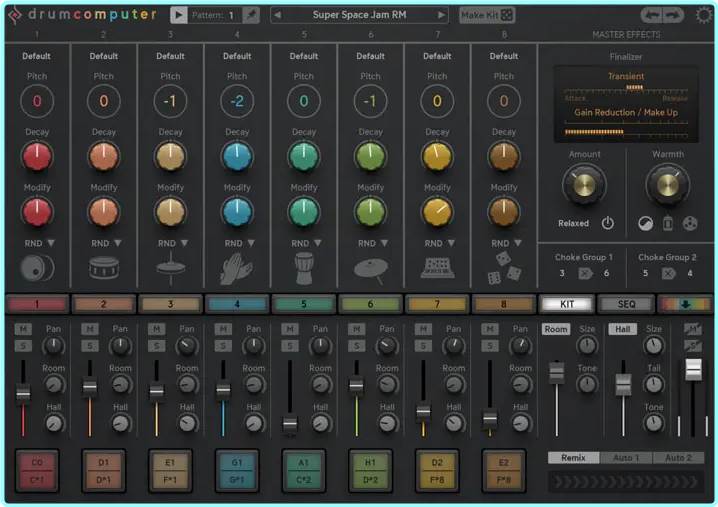Click the Pattern number field
This screenshot has width=718, height=507.
pos(214,15)
